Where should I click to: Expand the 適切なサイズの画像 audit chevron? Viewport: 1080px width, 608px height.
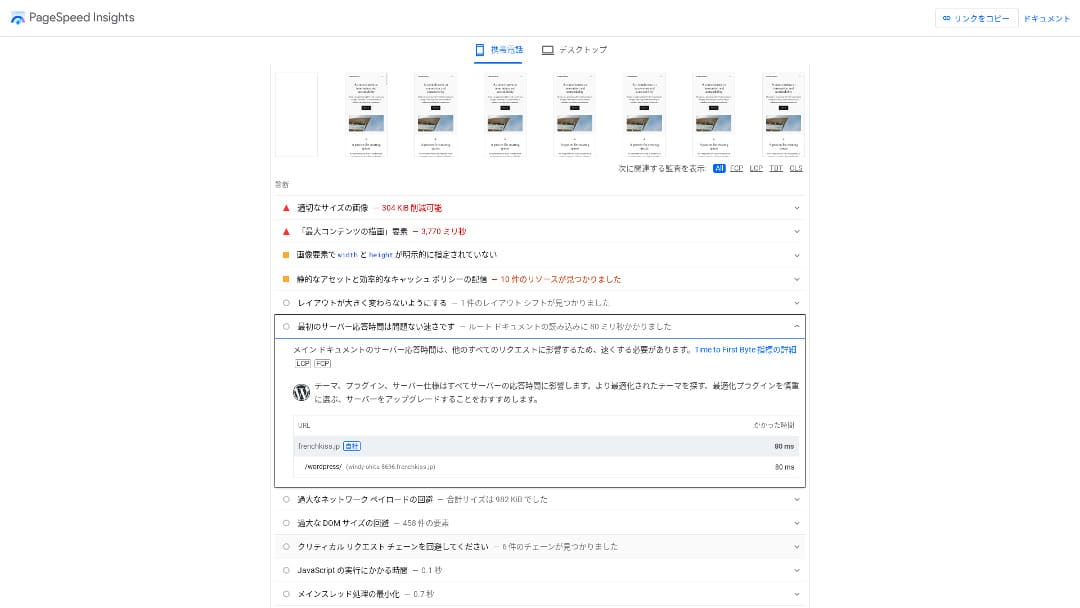(x=797, y=208)
